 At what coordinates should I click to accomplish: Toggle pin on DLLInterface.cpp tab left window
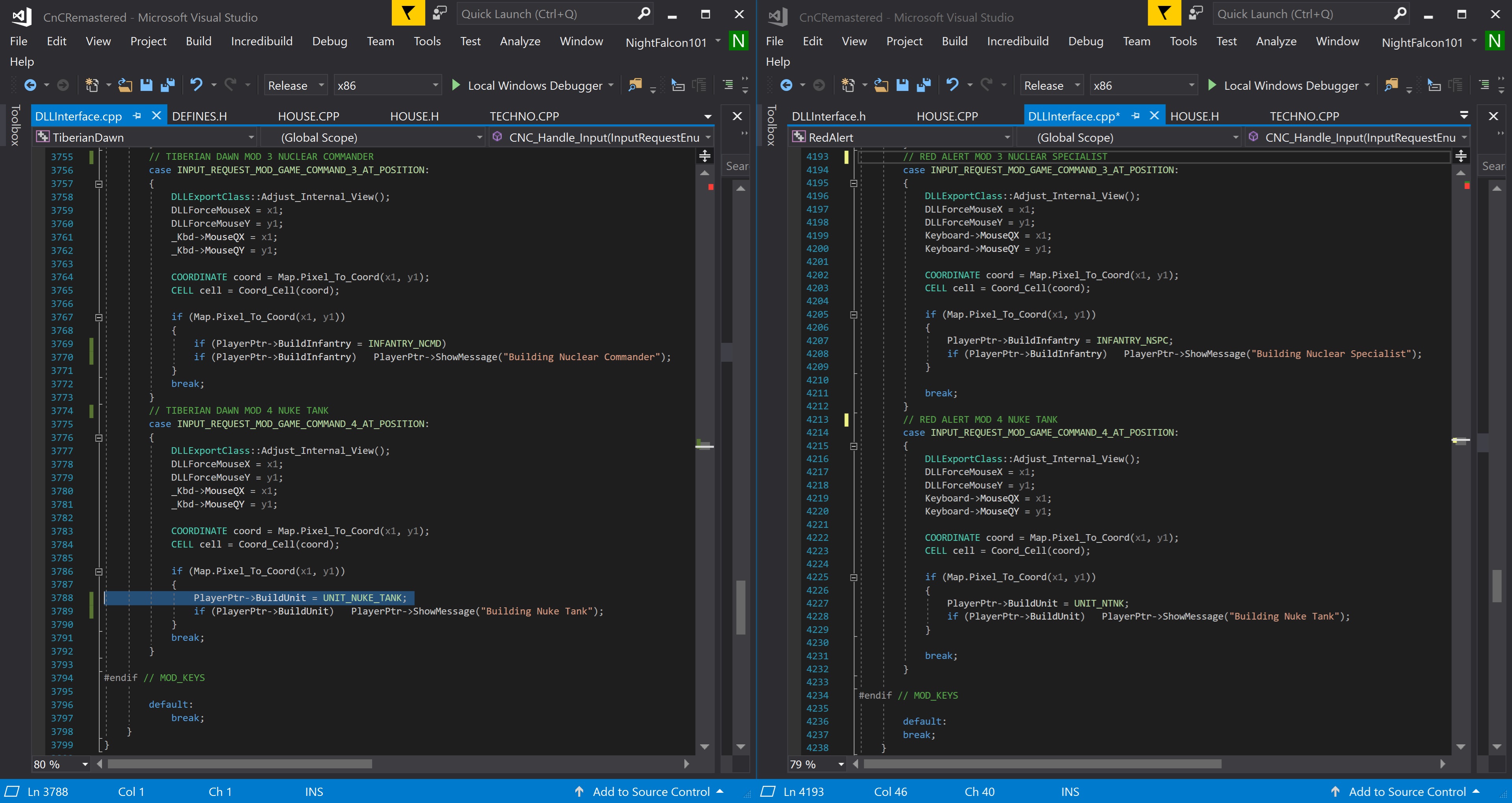coord(137,116)
